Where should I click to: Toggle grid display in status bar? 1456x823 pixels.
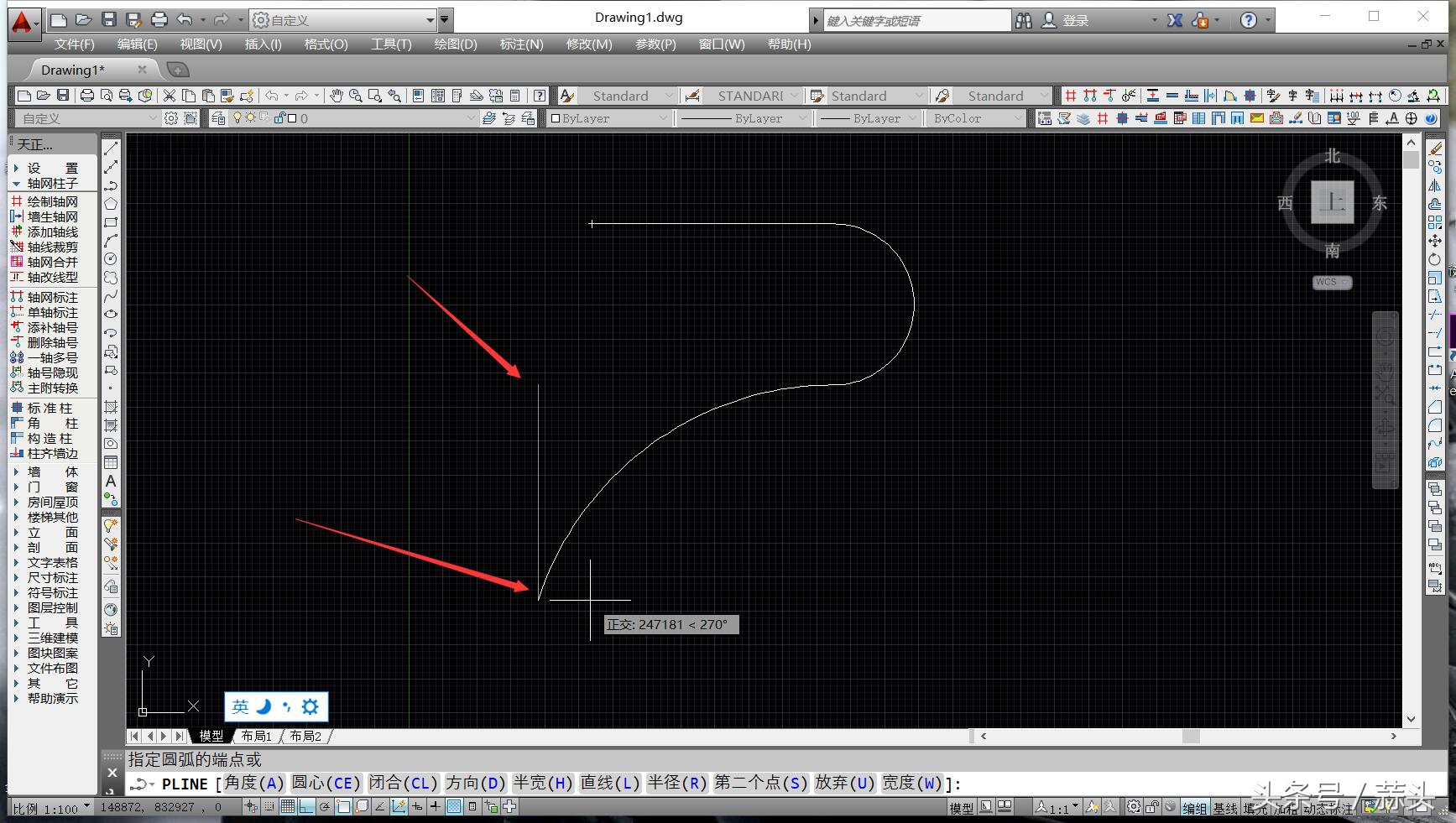(x=288, y=807)
